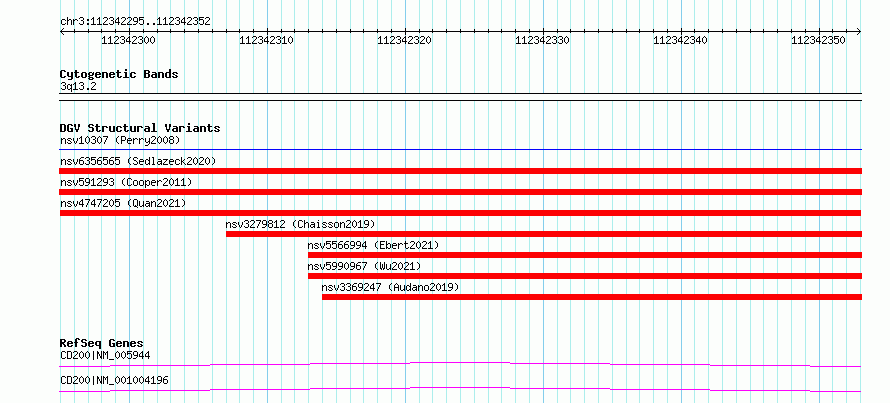The image size is (890, 403).
Task: Open the nsv5566994 (Ebert2021) variant label
Action: click(x=373, y=245)
